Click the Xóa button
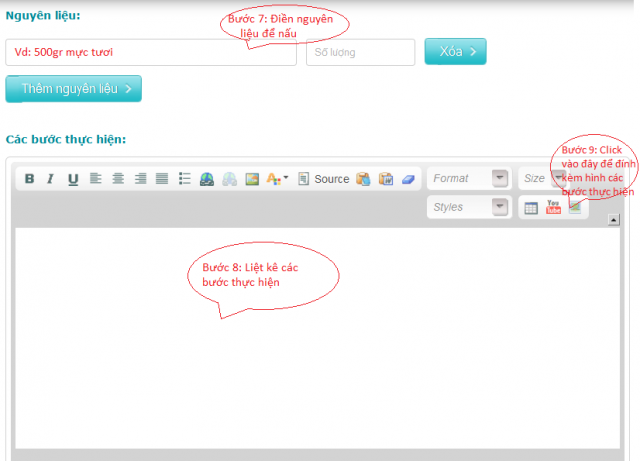Screen dimensions: 640x461 456,51
